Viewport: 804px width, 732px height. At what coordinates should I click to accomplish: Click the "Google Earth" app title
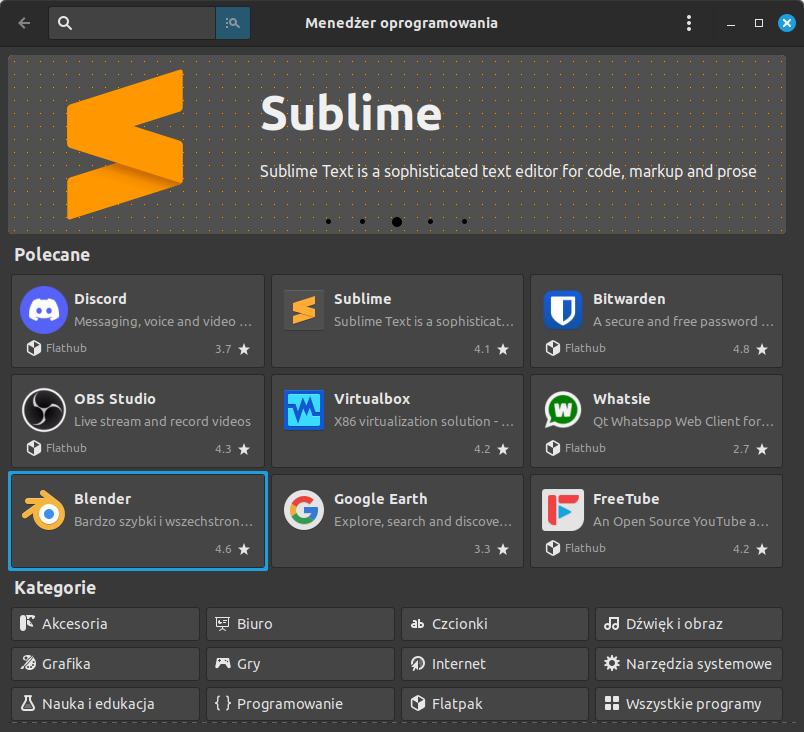coord(380,499)
